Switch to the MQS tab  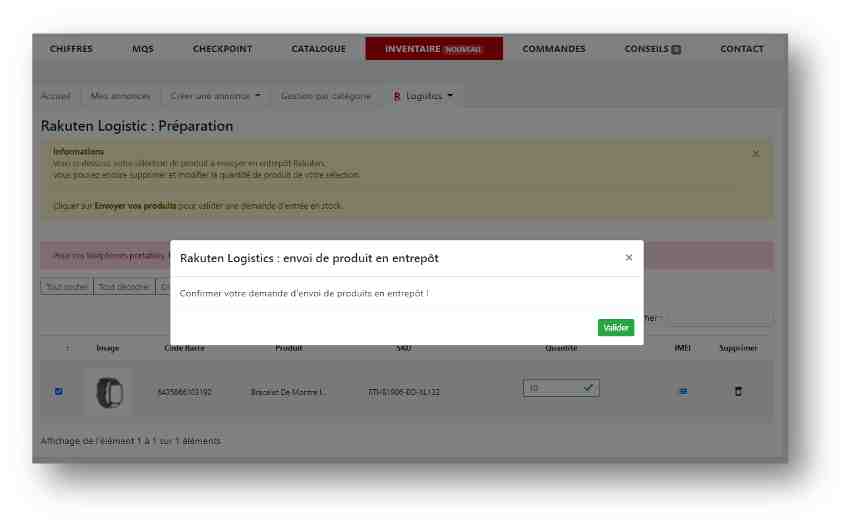pyautogui.click(x=143, y=48)
